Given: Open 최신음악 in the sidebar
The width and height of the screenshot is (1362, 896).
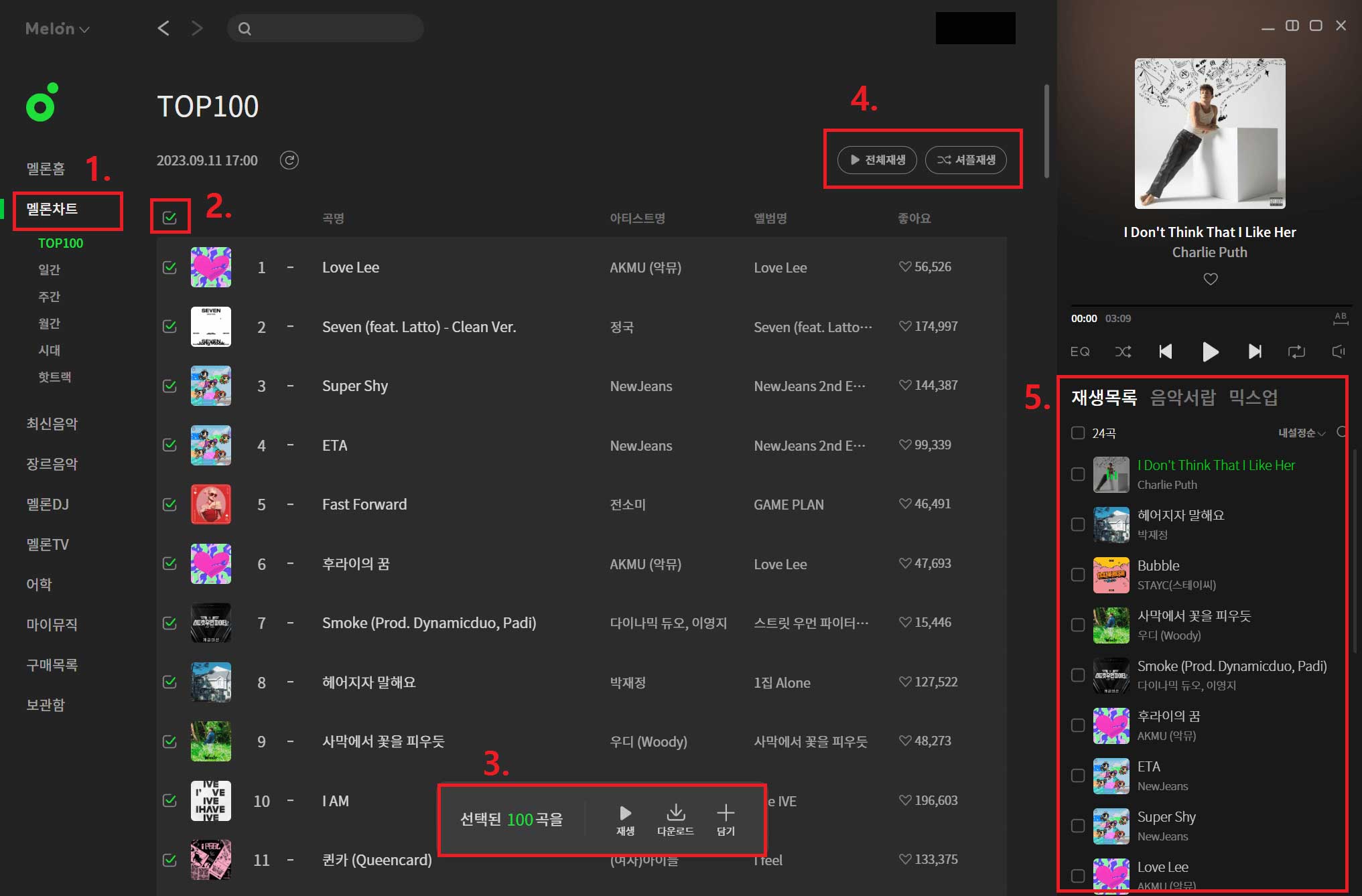Looking at the screenshot, I should coord(52,424).
